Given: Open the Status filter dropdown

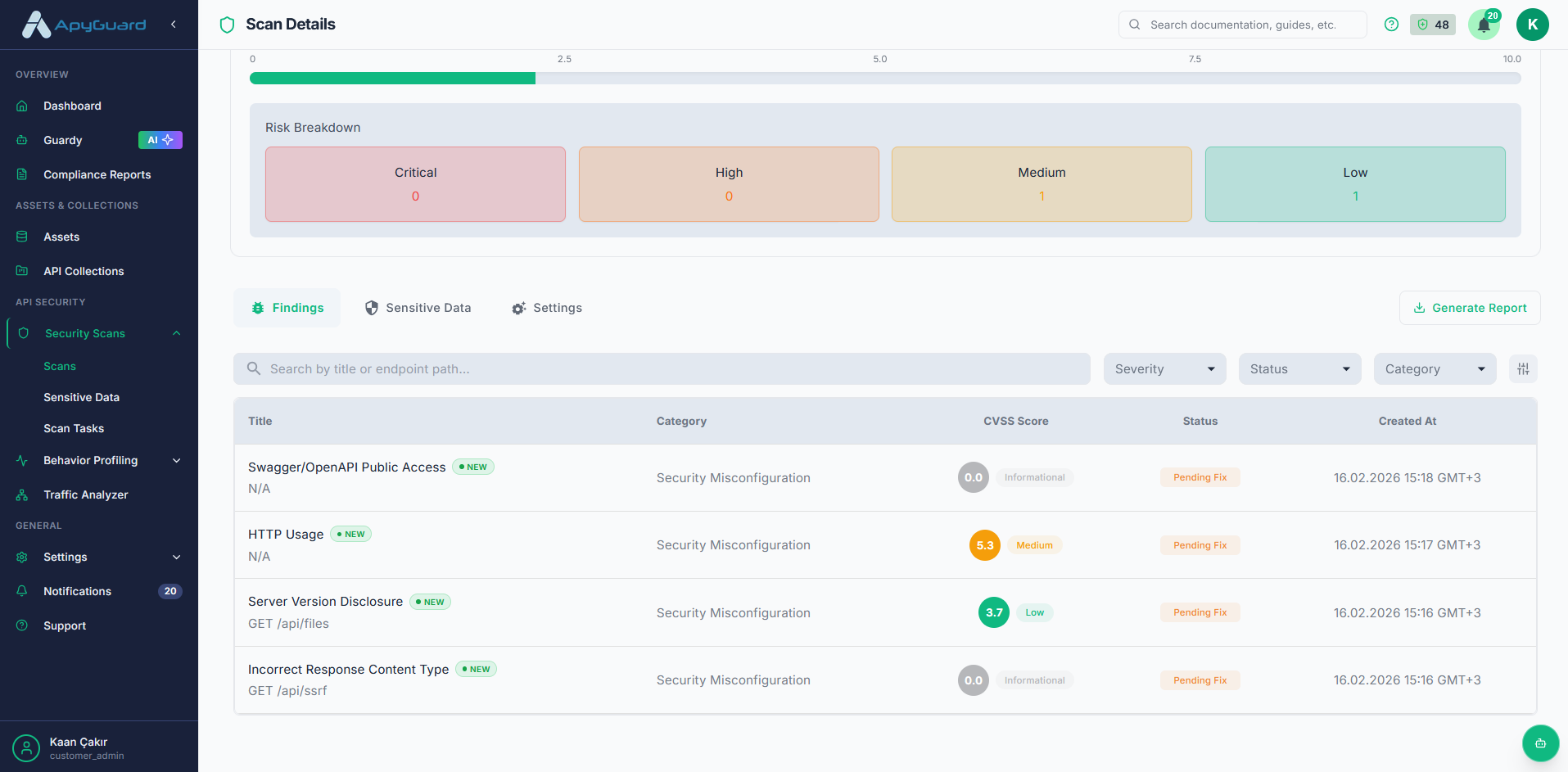Looking at the screenshot, I should [x=1299, y=368].
